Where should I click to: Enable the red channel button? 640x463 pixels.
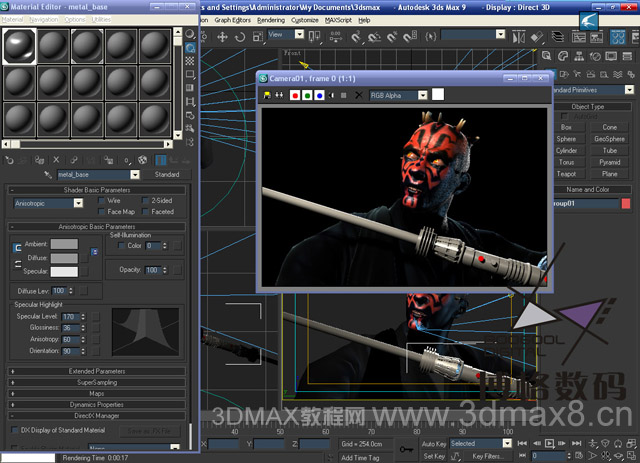295,95
